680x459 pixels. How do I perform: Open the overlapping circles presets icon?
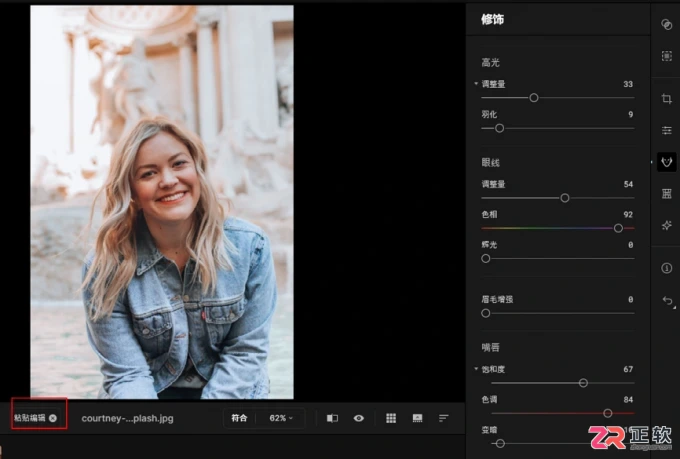[667, 24]
